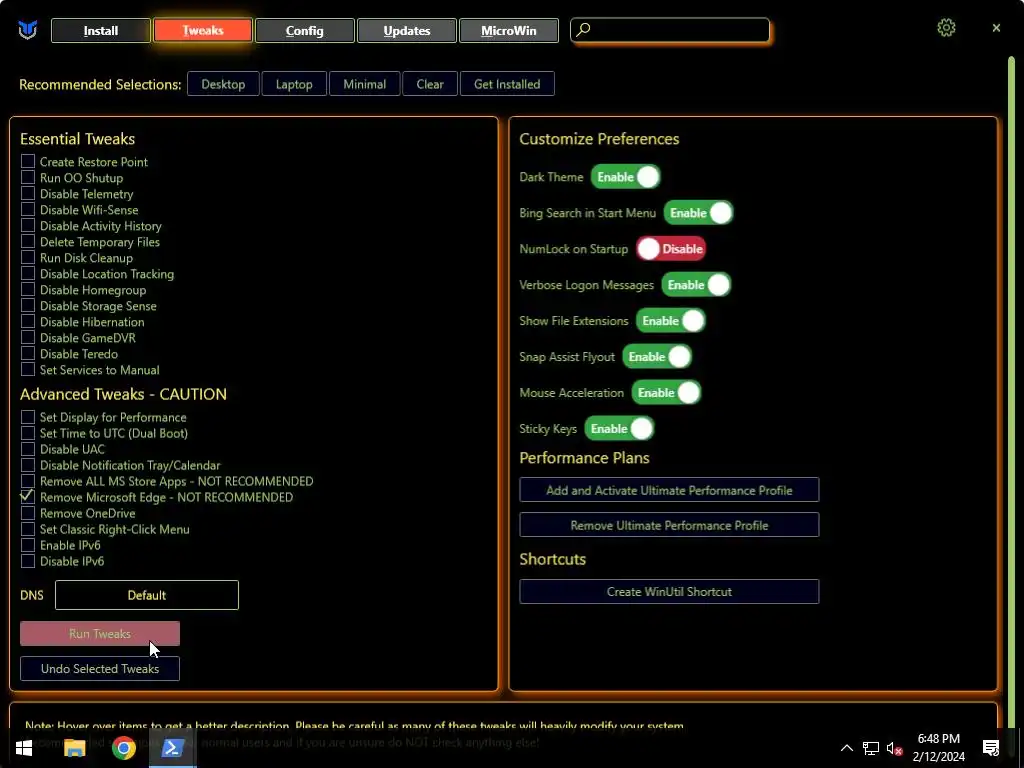Launch File Explorer from taskbar
Screen dimensions: 1024x768
click(x=74, y=748)
